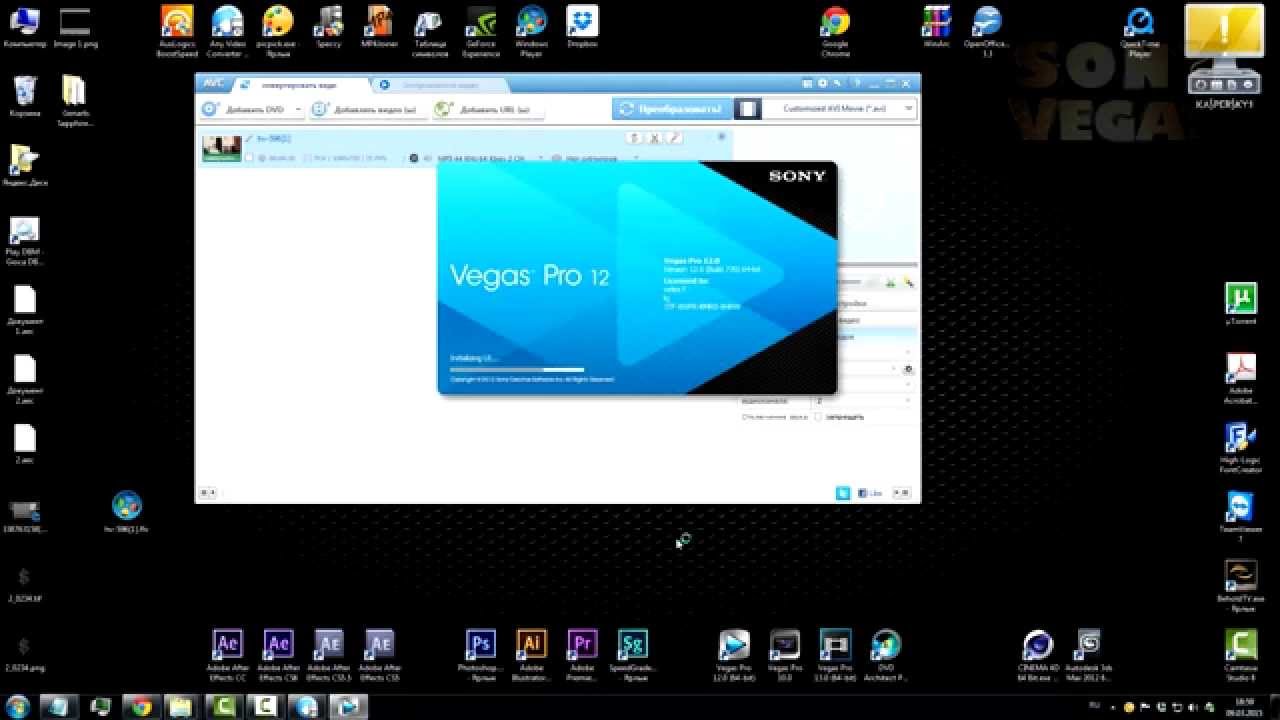Select Vegas Pro 10.0 desktop shortcut

(x=785, y=655)
